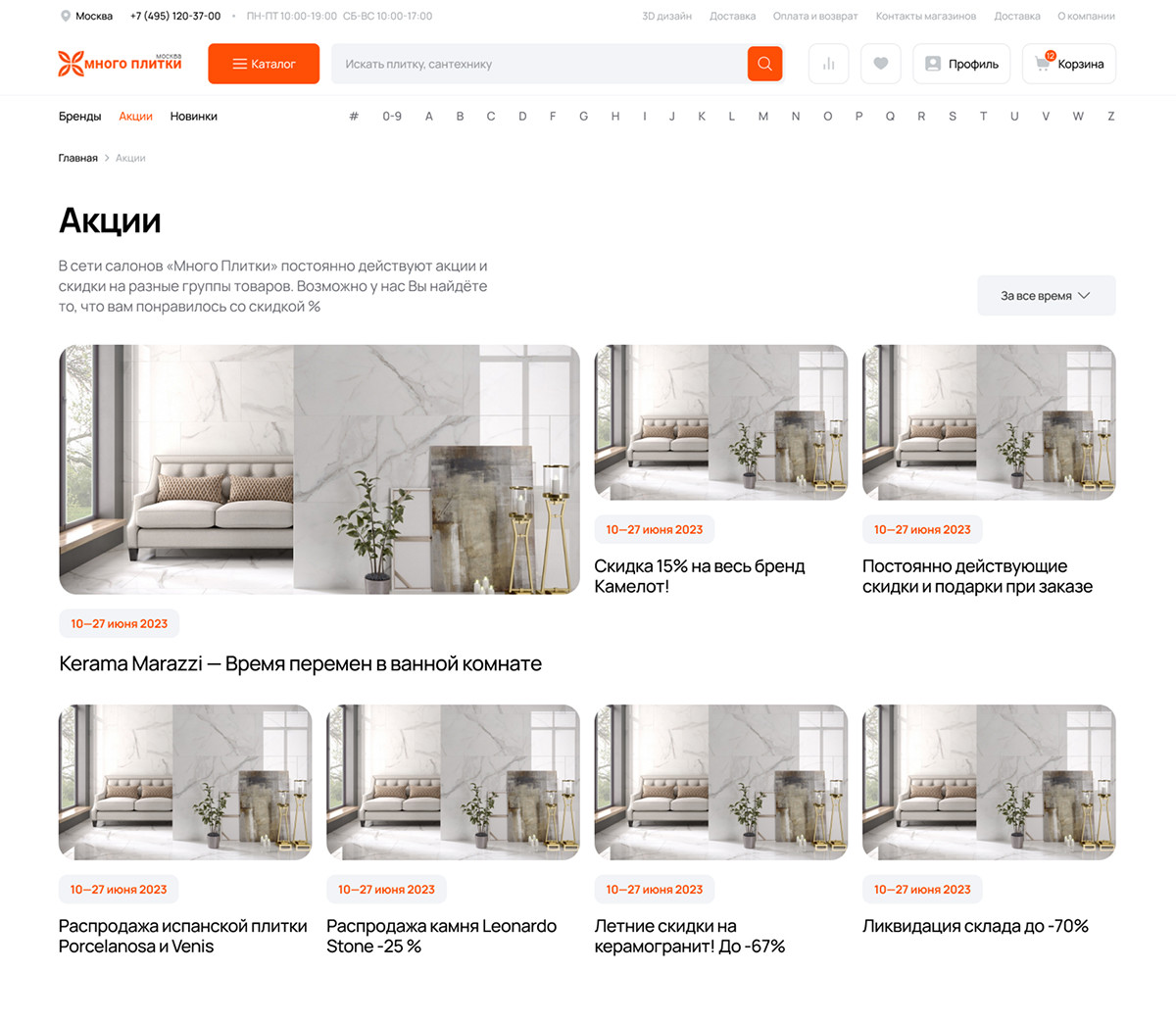Click into the tile search field
The height and width of the screenshot is (1021, 1176).
coord(539,64)
